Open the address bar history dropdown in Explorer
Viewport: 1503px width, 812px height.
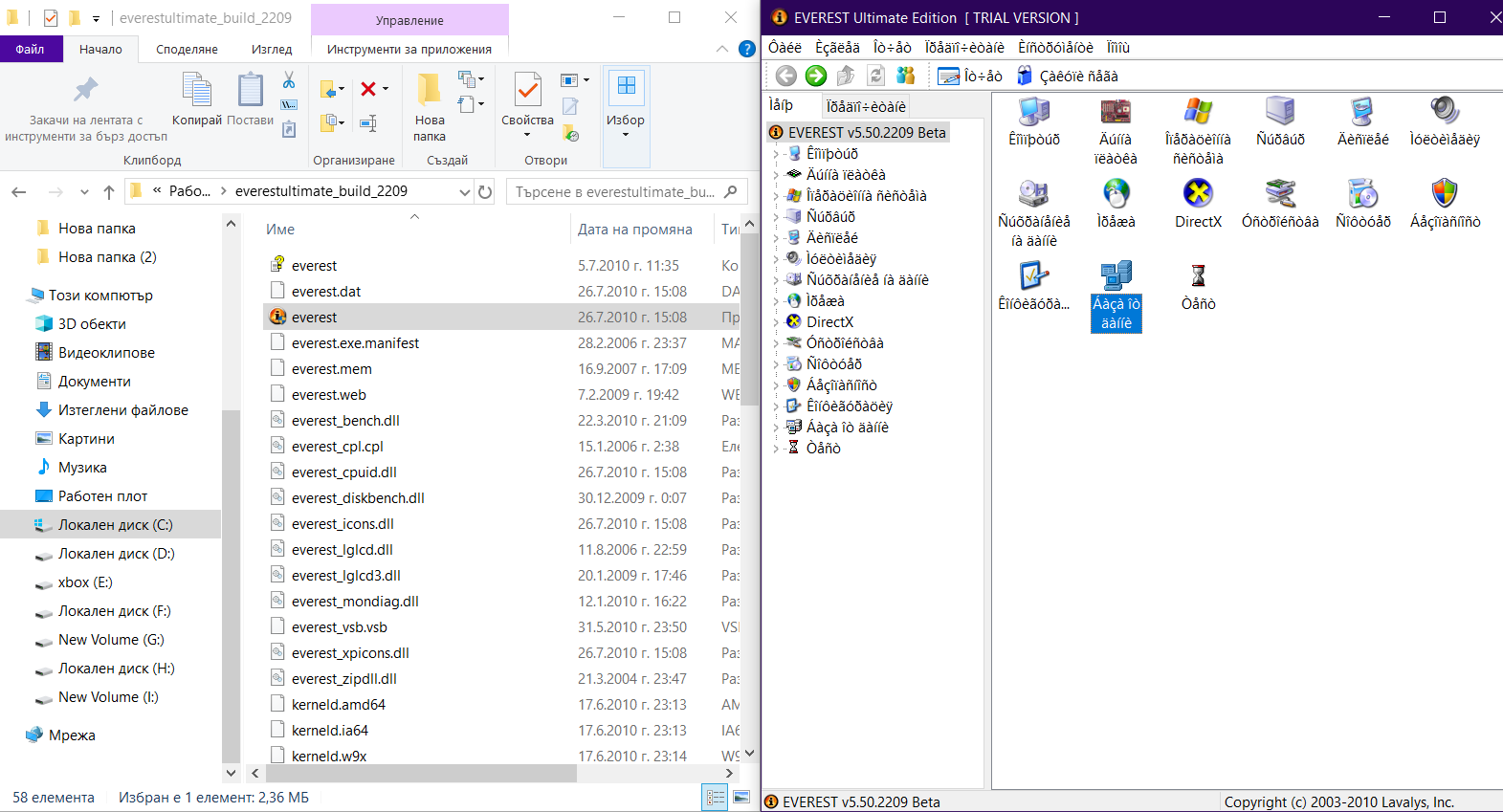coord(465,191)
